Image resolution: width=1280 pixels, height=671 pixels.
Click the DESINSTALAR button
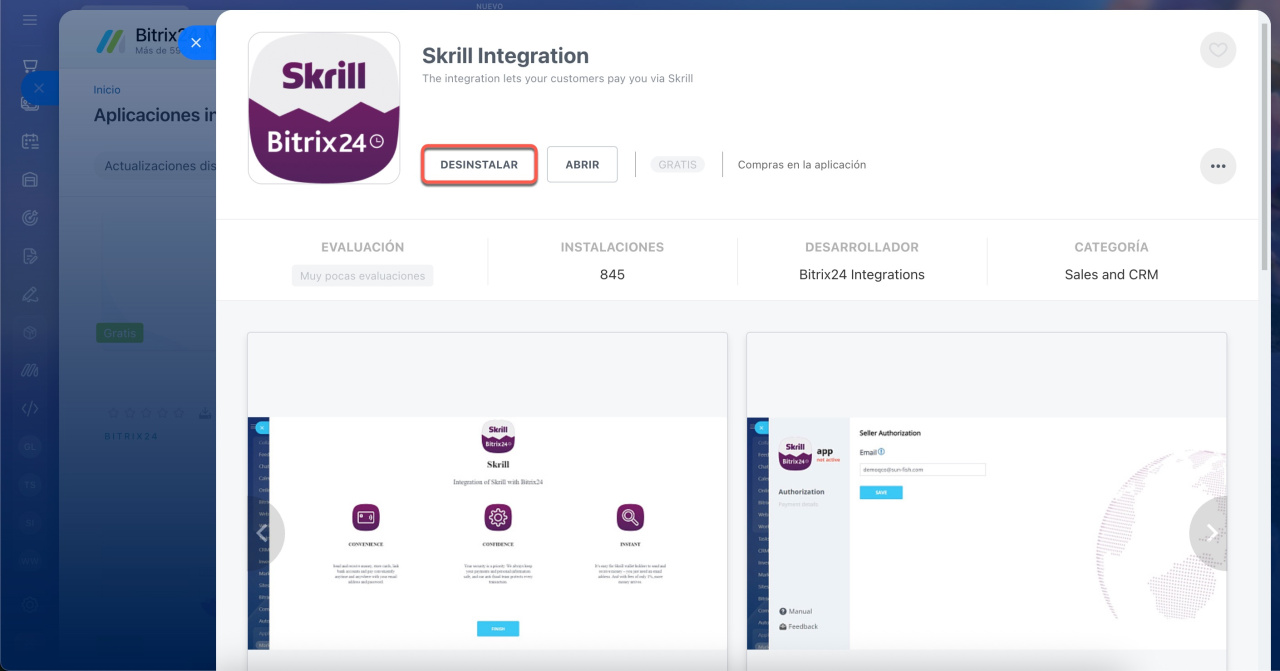click(479, 165)
